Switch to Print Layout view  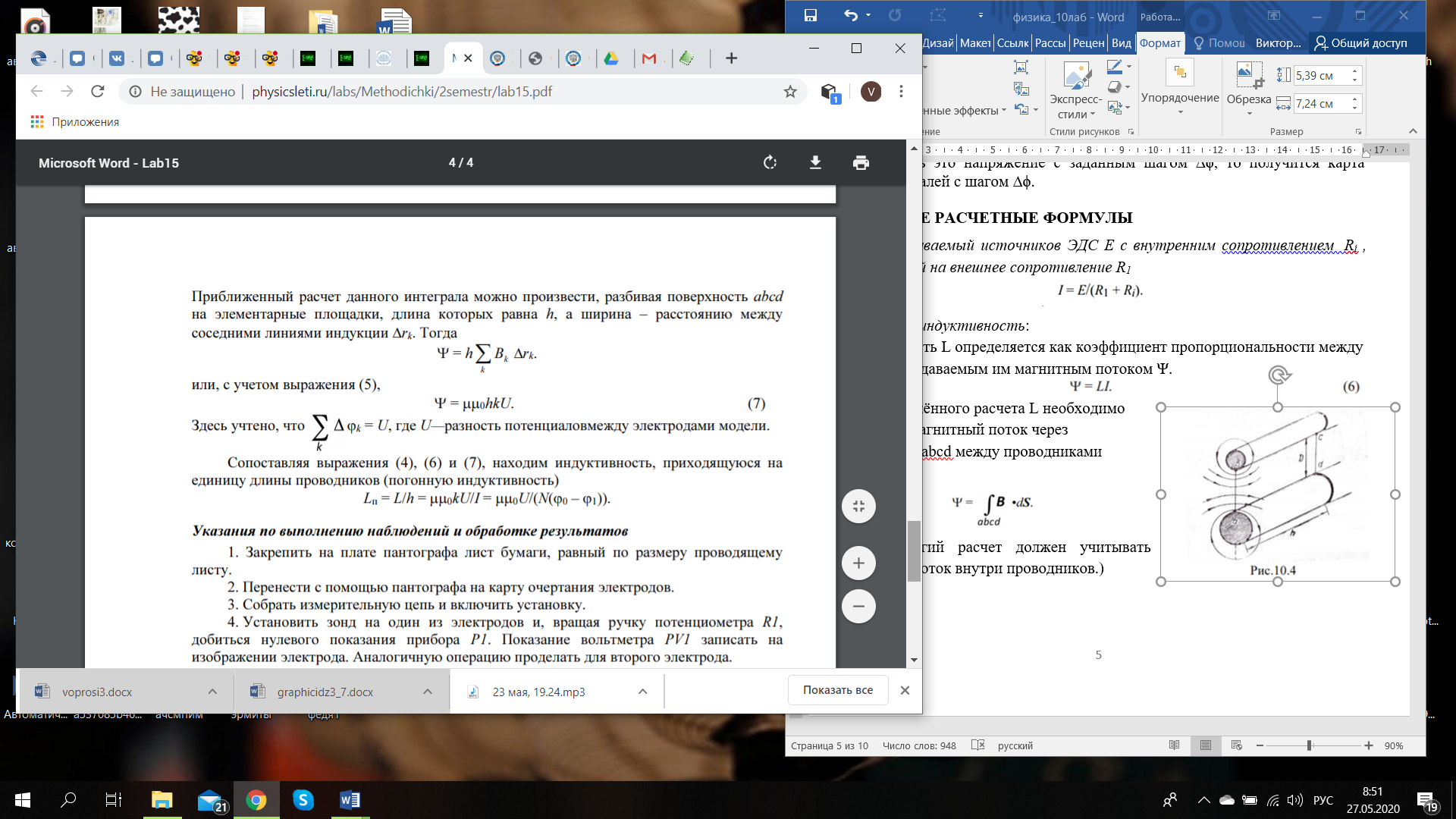pos(1206,745)
